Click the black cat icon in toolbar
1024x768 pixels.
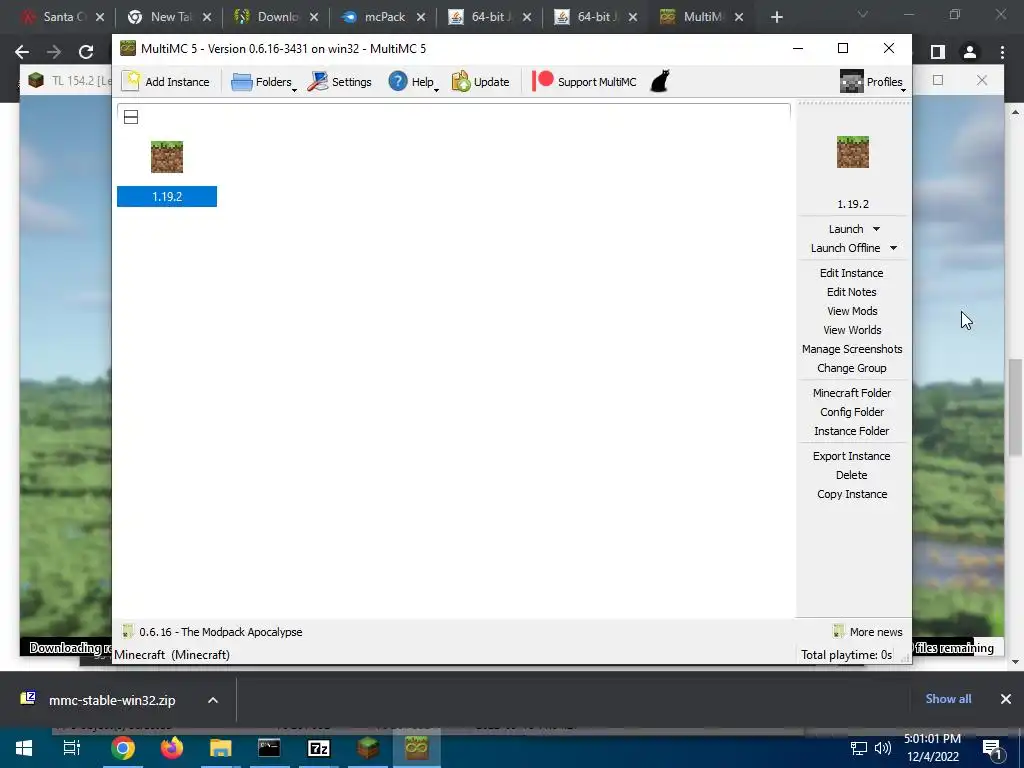[x=660, y=82]
